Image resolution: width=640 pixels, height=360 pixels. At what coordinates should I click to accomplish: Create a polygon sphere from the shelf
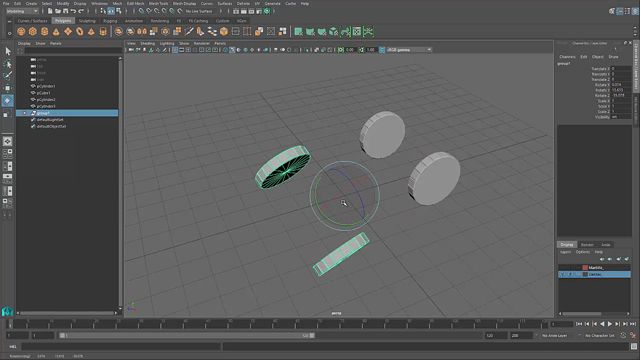[x=21, y=31]
